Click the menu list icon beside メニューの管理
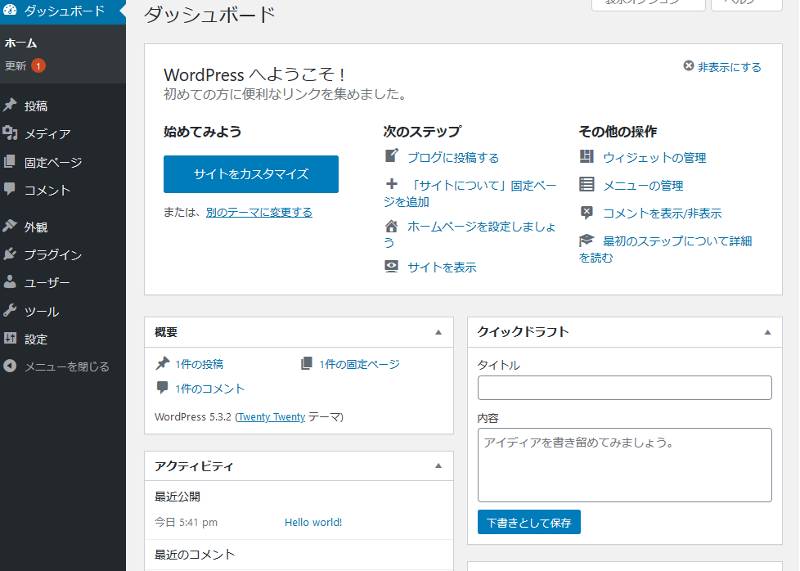Screen dimensions: 800x571 click(x=587, y=184)
